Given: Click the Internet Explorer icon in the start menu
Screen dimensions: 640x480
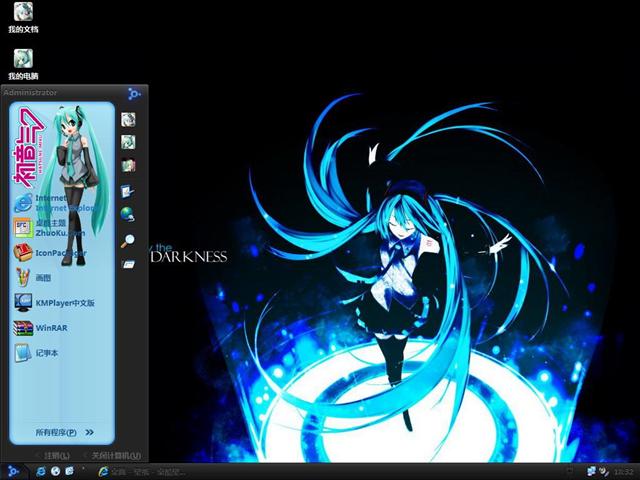Looking at the screenshot, I should [x=23, y=203].
